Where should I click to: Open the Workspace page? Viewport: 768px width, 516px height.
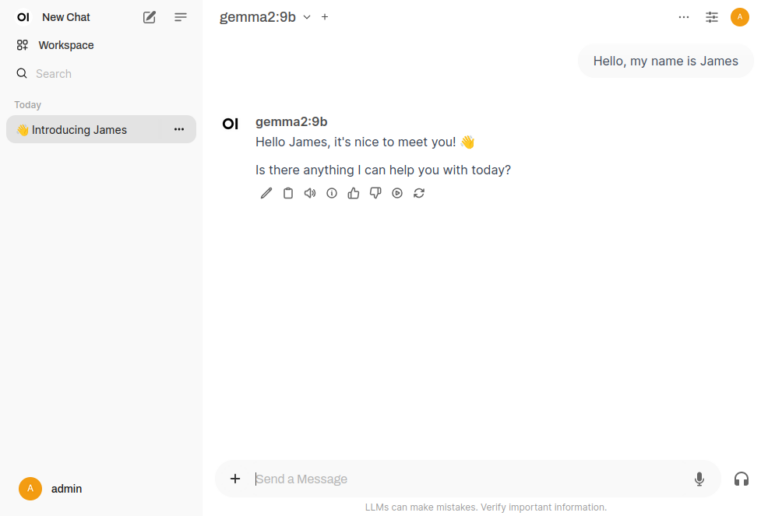[66, 45]
